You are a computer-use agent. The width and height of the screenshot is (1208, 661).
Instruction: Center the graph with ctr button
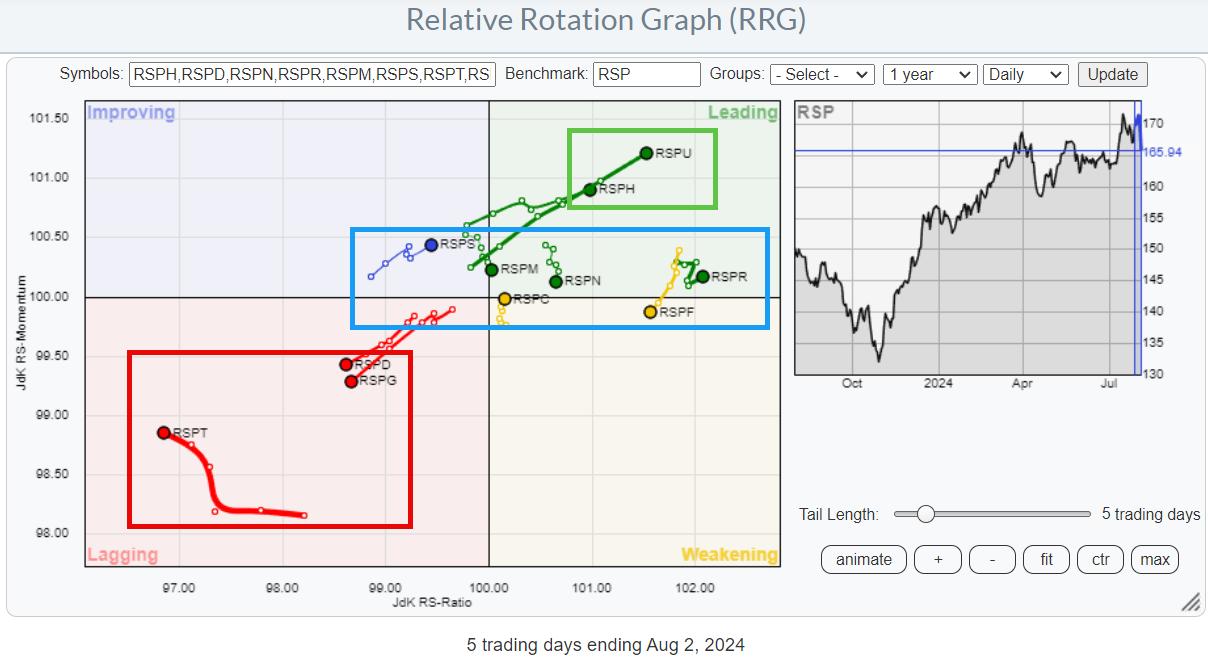pyautogui.click(x=1100, y=559)
